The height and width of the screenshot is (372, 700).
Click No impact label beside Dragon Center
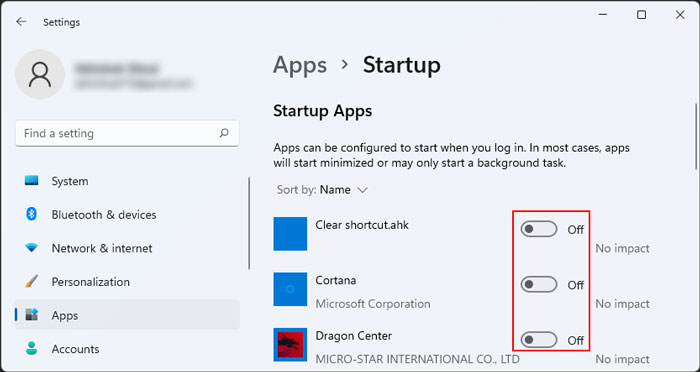(622, 359)
